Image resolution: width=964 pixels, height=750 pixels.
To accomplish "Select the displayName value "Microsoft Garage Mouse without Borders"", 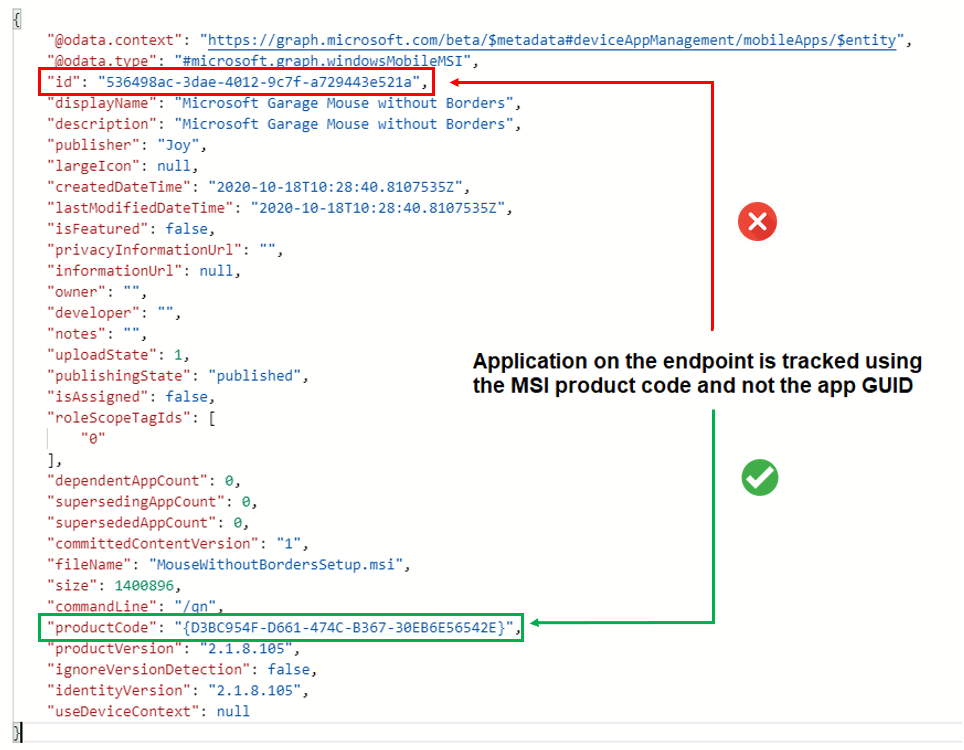I will point(344,103).
